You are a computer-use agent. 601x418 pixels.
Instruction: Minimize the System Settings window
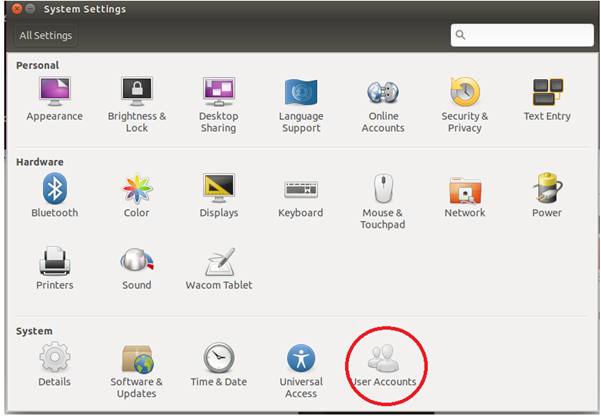[x=30, y=8]
